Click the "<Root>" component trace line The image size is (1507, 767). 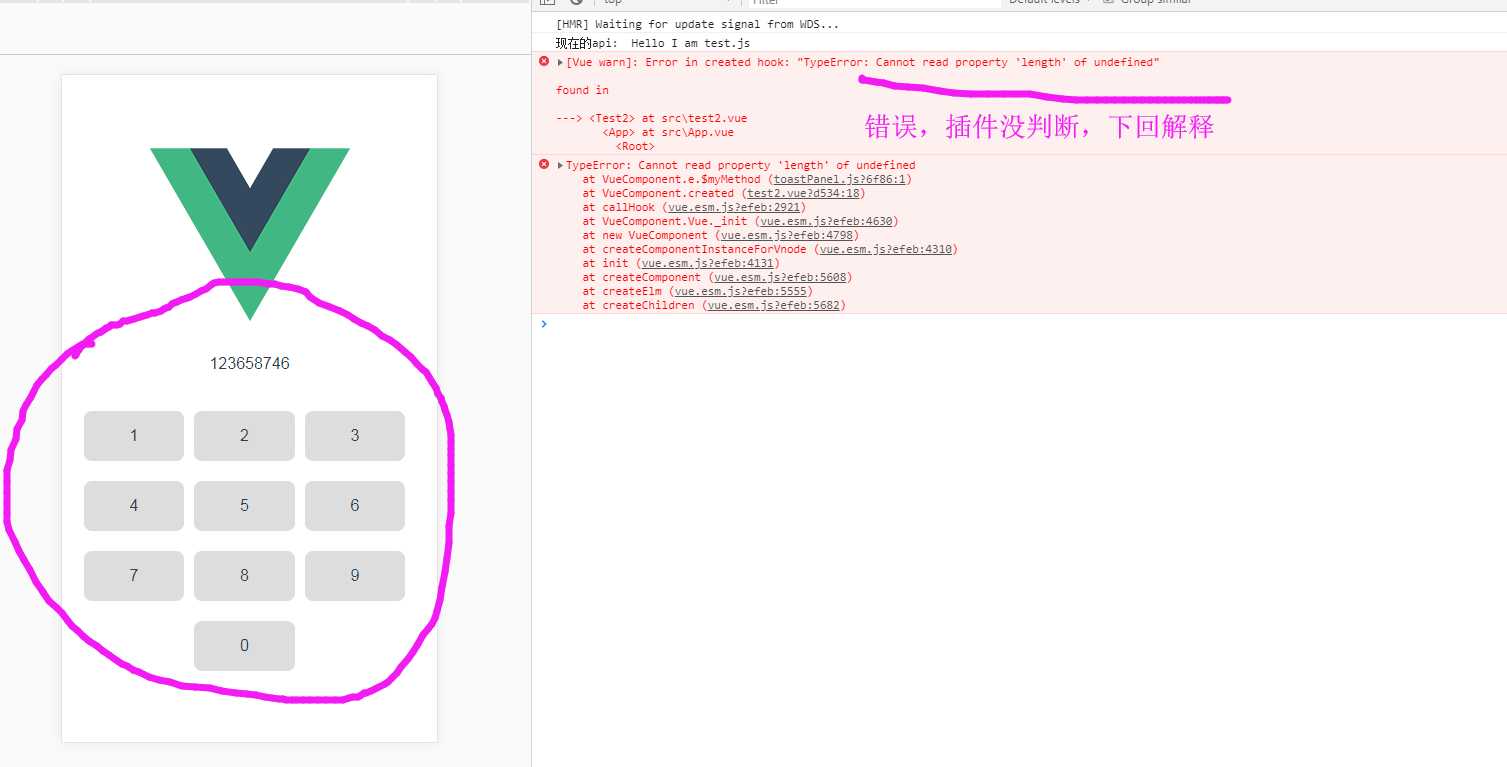[635, 146]
